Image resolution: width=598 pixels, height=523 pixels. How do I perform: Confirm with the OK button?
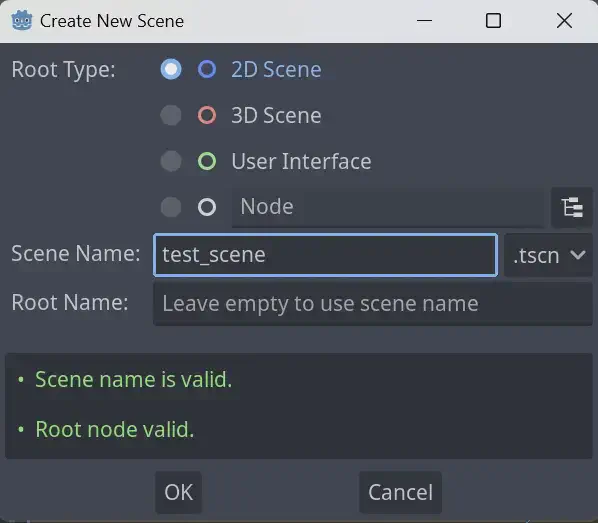pyautogui.click(x=178, y=492)
